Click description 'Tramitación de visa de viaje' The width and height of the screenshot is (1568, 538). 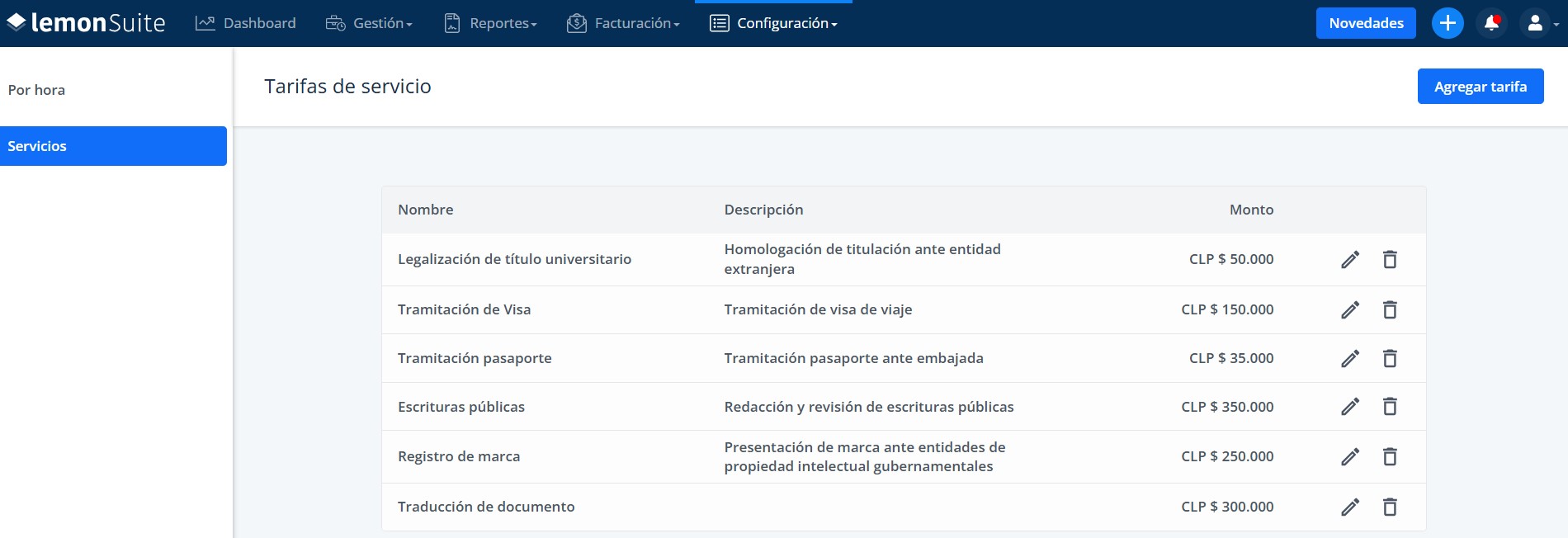pos(818,309)
